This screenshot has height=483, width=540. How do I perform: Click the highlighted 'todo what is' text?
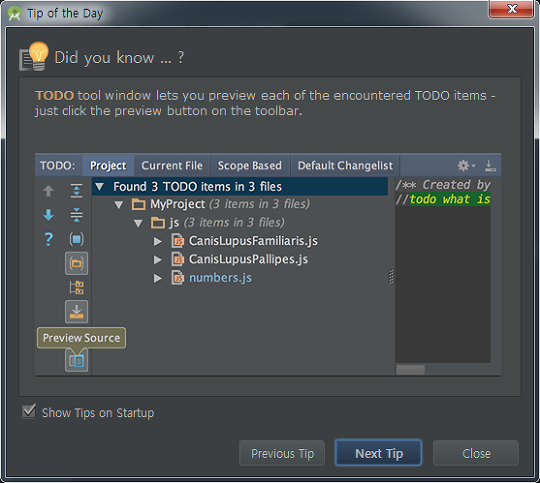click(x=449, y=199)
